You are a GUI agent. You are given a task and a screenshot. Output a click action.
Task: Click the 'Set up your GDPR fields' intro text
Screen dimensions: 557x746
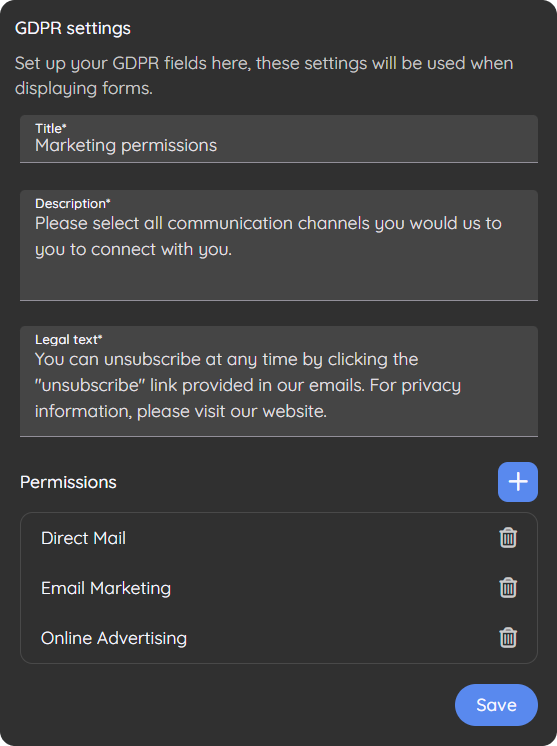[264, 76]
